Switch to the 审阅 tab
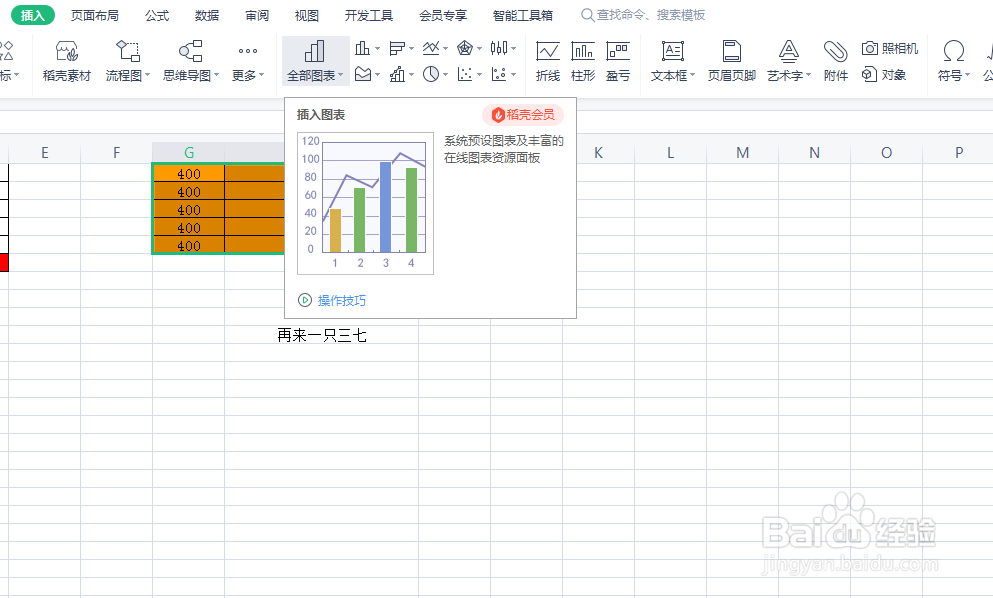The image size is (993, 598). coord(256,15)
